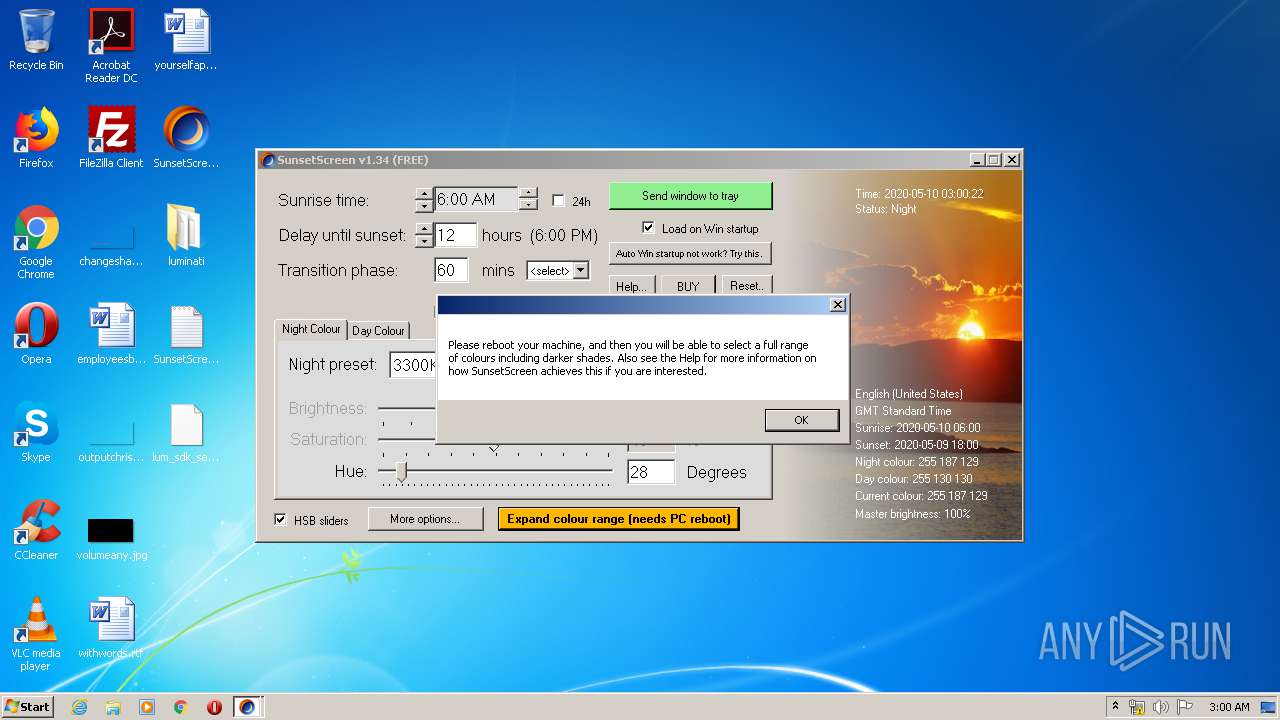Select the yourselfap Word document icon
Screen dimensions: 1280x720
coord(186,40)
